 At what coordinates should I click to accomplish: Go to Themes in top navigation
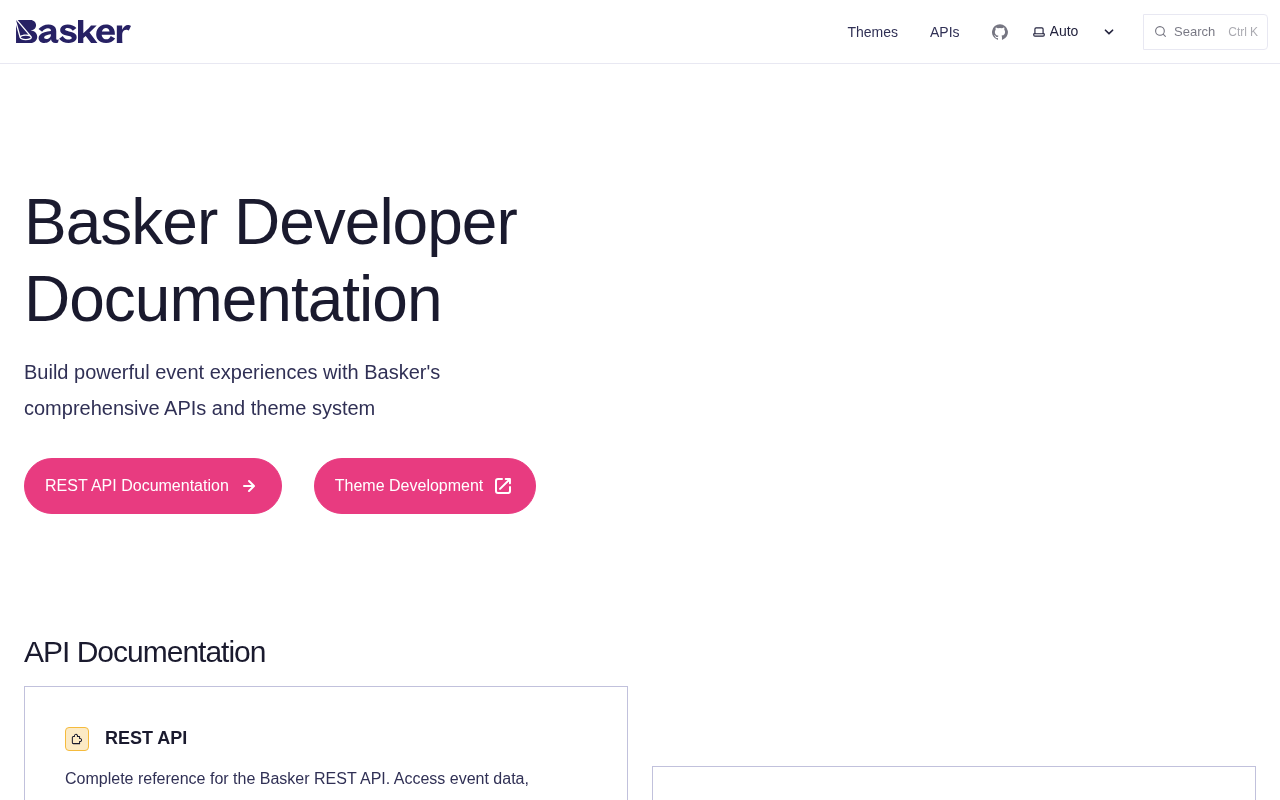point(872,32)
